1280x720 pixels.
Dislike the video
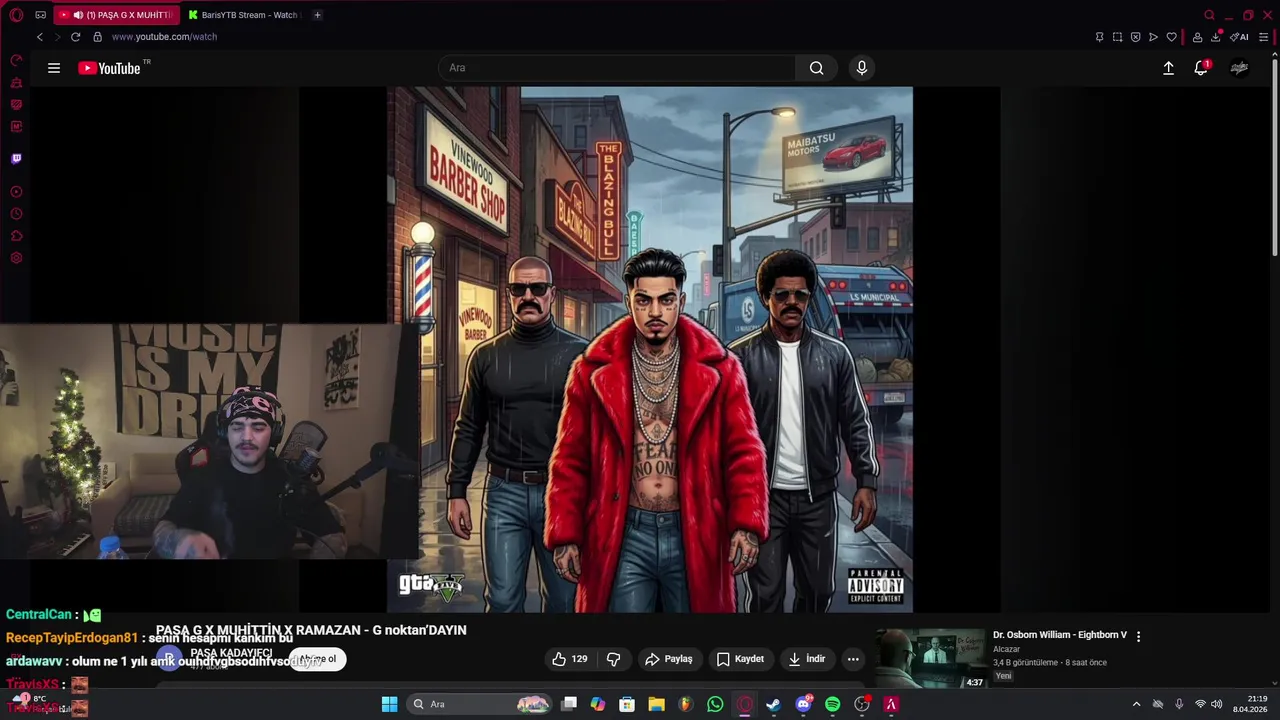click(613, 659)
